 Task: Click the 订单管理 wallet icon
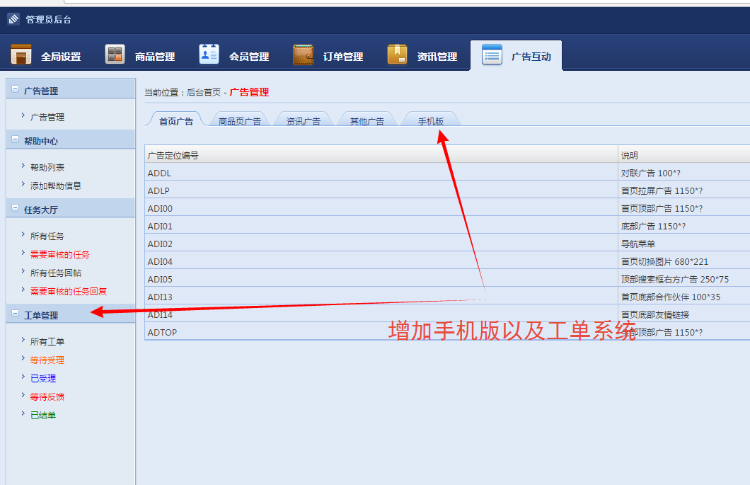click(303, 55)
